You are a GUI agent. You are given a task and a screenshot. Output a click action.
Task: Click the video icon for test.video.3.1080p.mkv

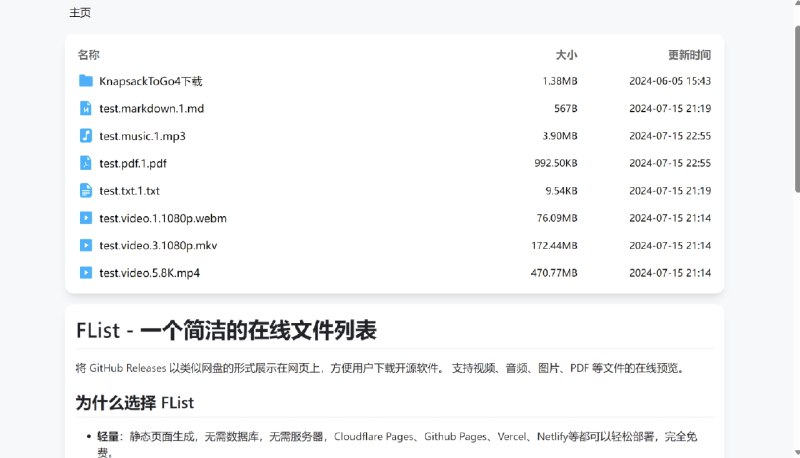(x=86, y=245)
